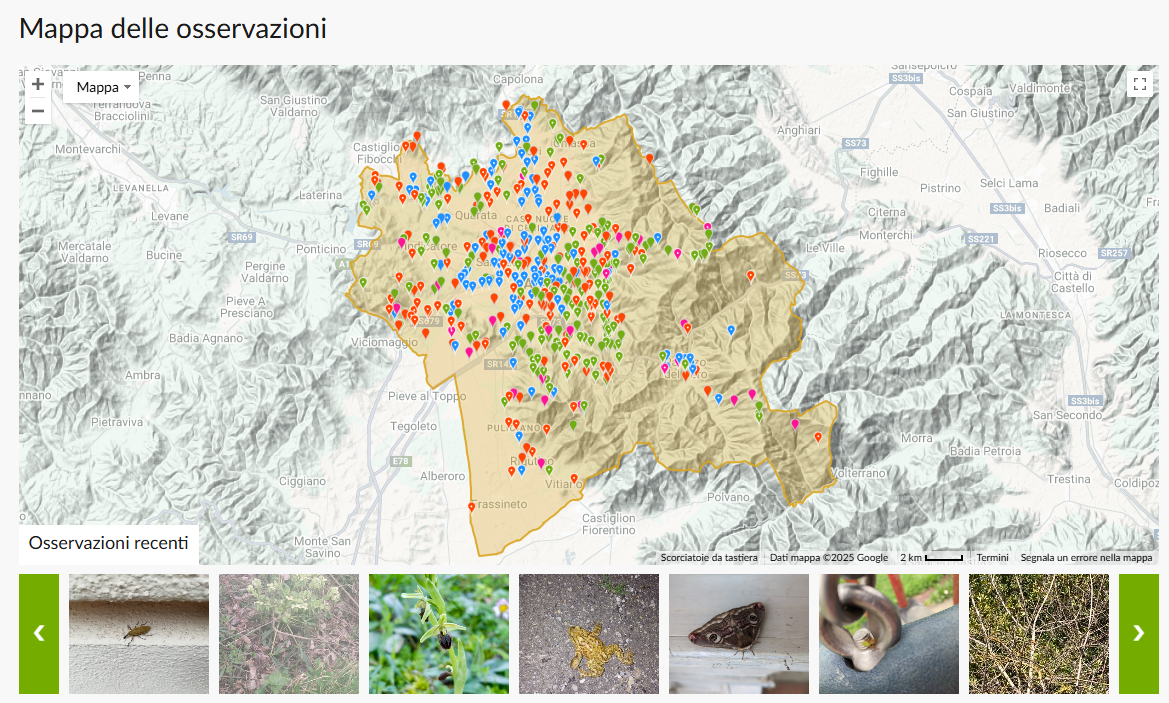Screen dimensions: 1169x703
Task: Click the San Giustino Valdarno map label
Action: point(294,106)
